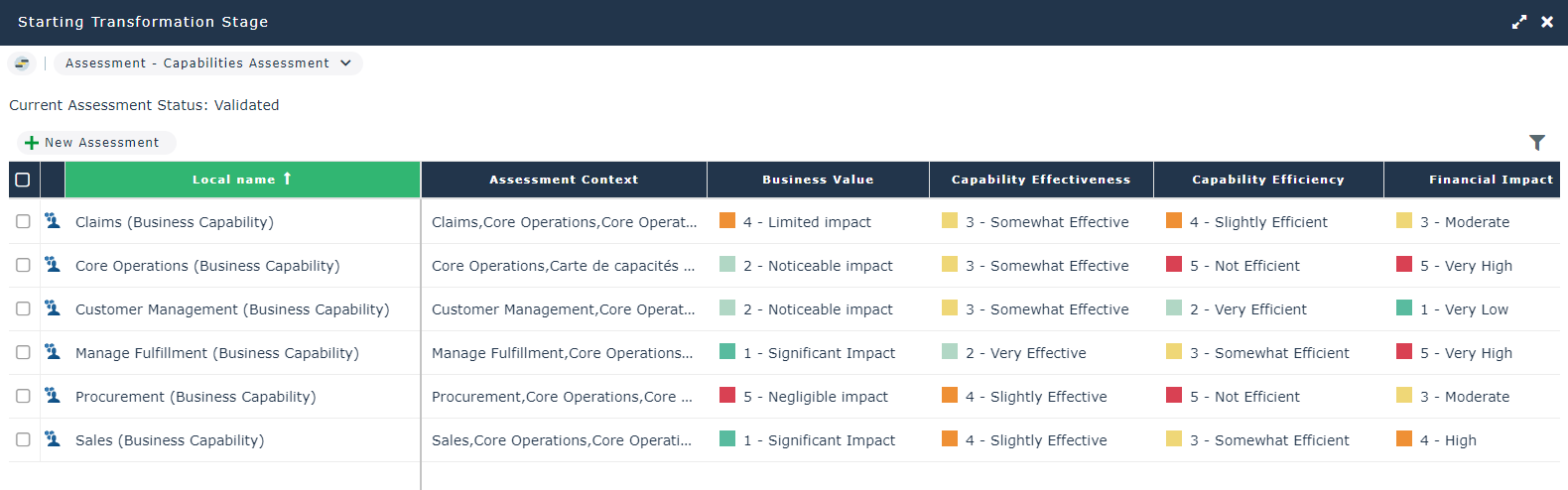Open Customer Management (Business Capability) entry
Screen dimensions: 1568x490
(232, 309)
